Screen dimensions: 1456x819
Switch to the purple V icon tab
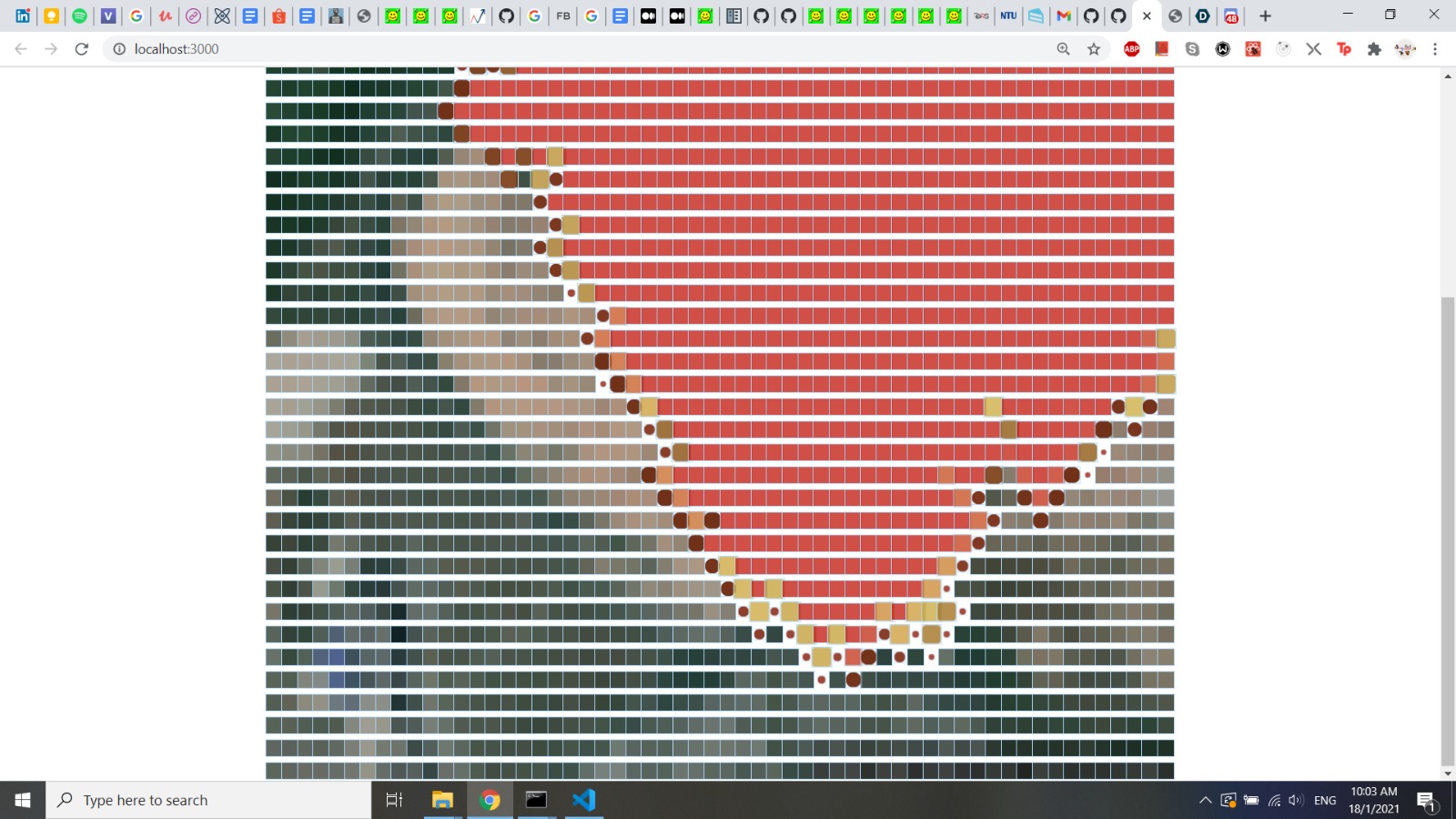tap(107, 15)
